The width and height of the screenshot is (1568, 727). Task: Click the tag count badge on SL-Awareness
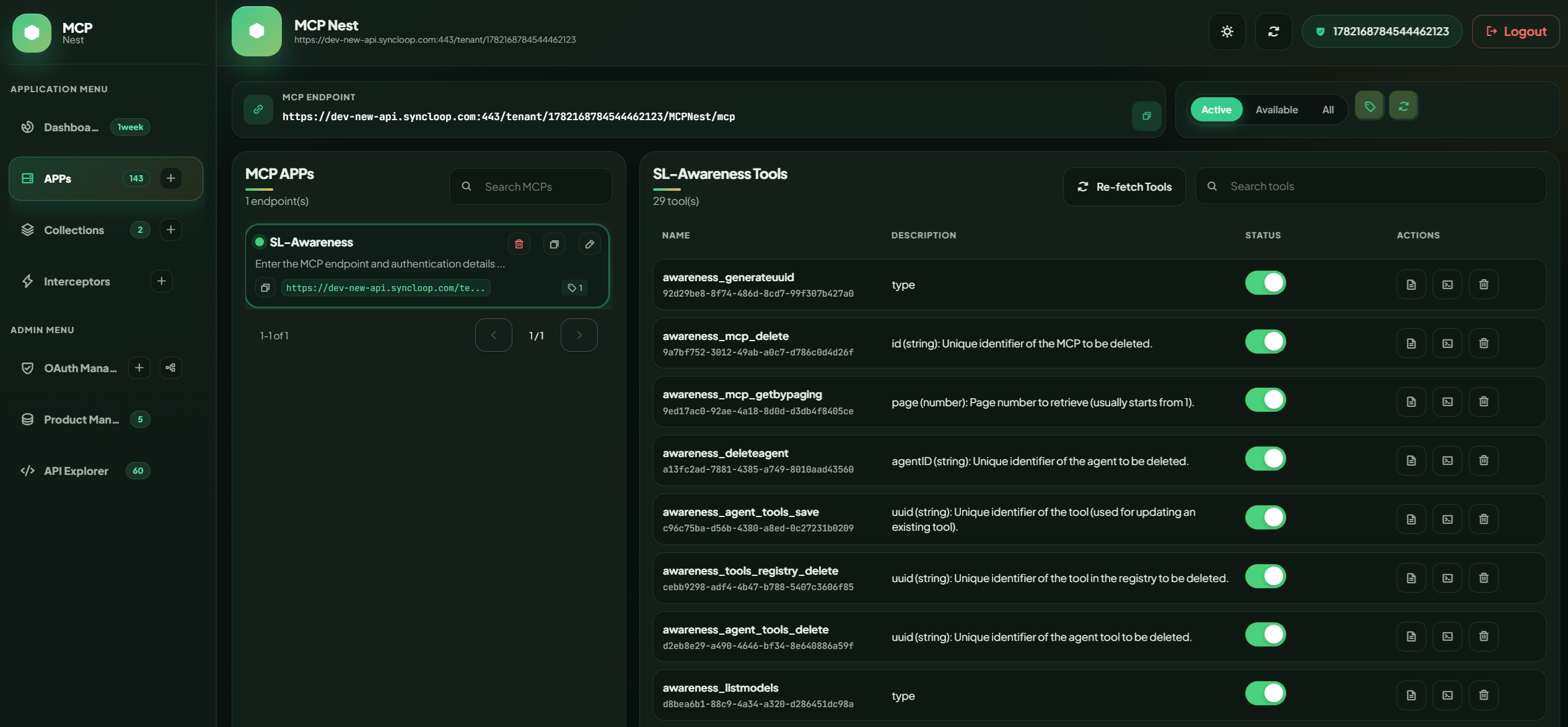point(575,288)
